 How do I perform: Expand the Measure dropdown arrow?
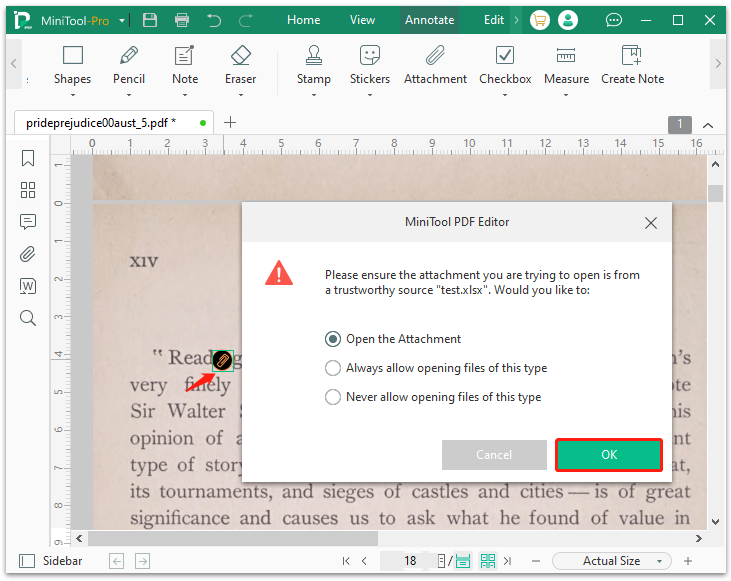point(566,95)
